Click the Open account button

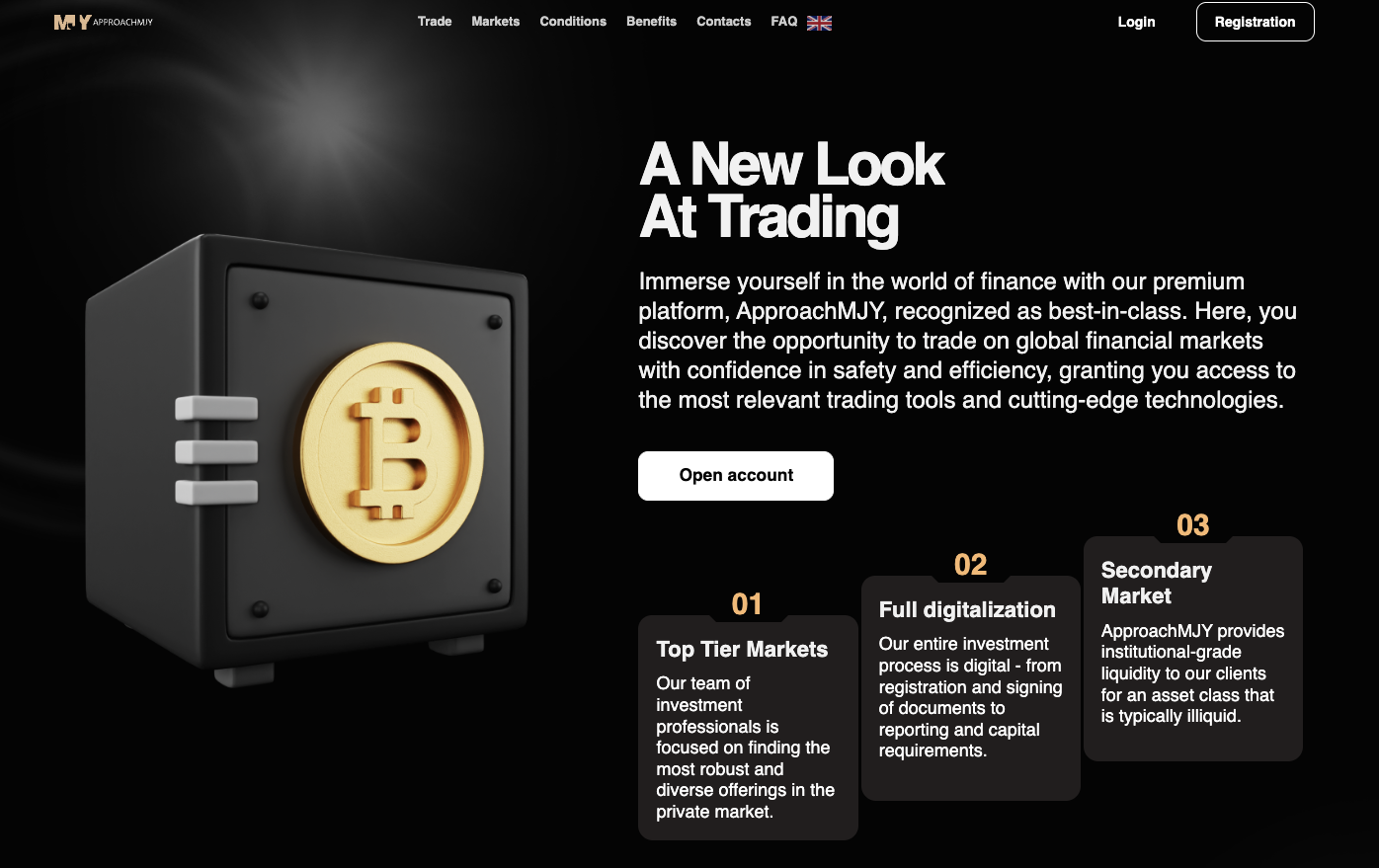click(736, 476)
